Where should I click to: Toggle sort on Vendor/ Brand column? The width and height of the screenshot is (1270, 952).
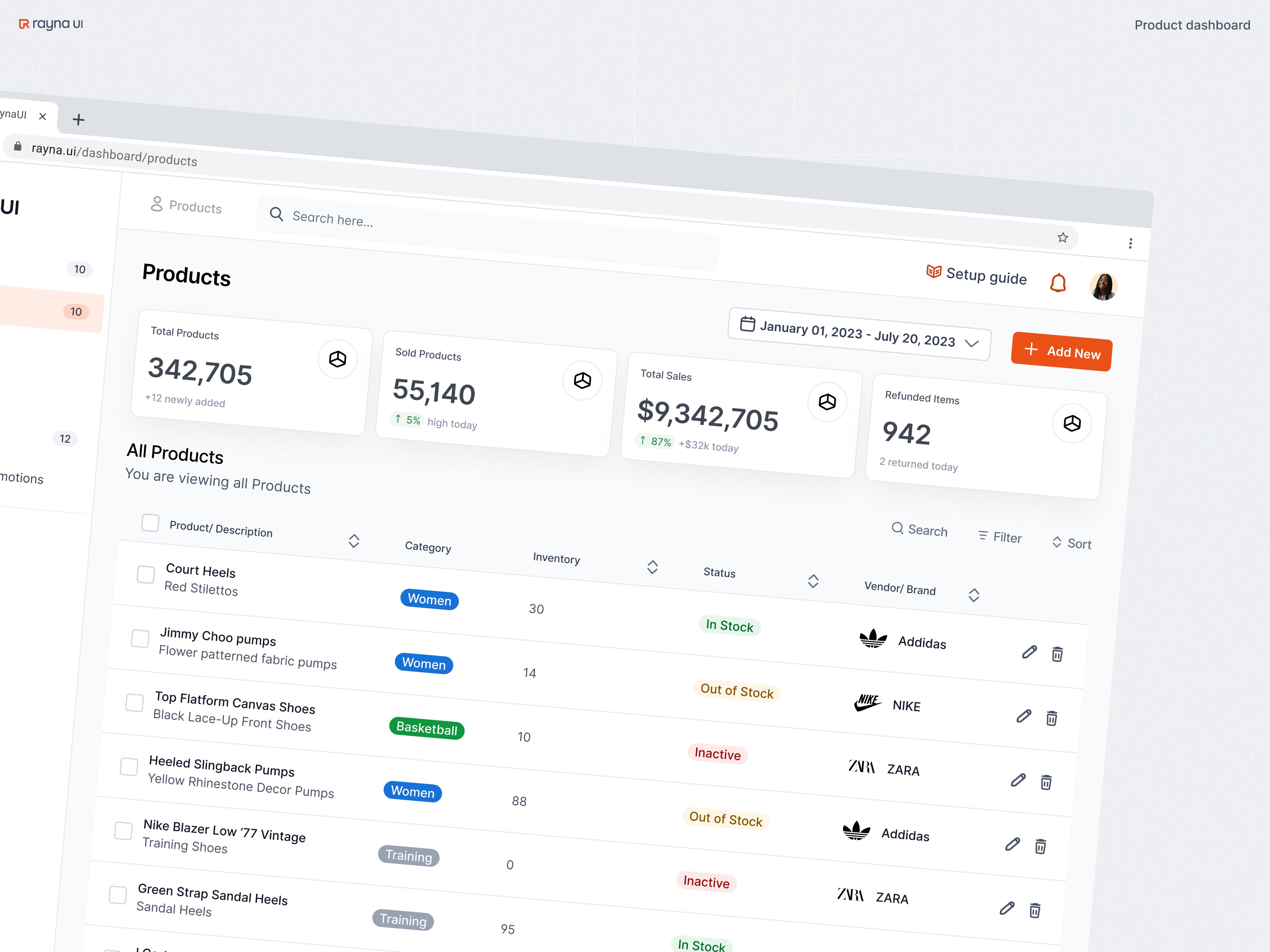[973, 595]
